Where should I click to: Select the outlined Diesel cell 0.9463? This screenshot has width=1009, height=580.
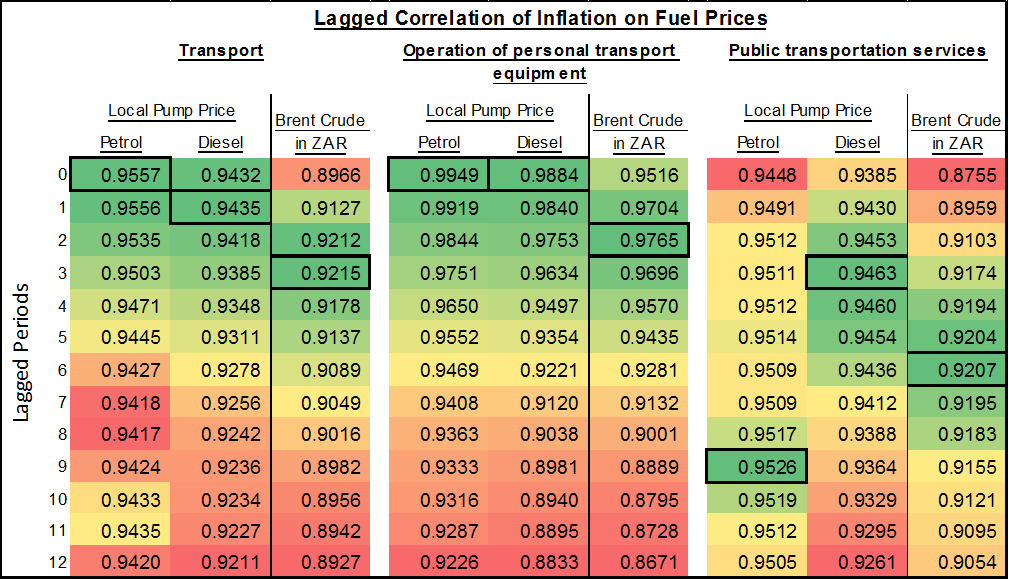pyautogui.click(x=857, y=273)
